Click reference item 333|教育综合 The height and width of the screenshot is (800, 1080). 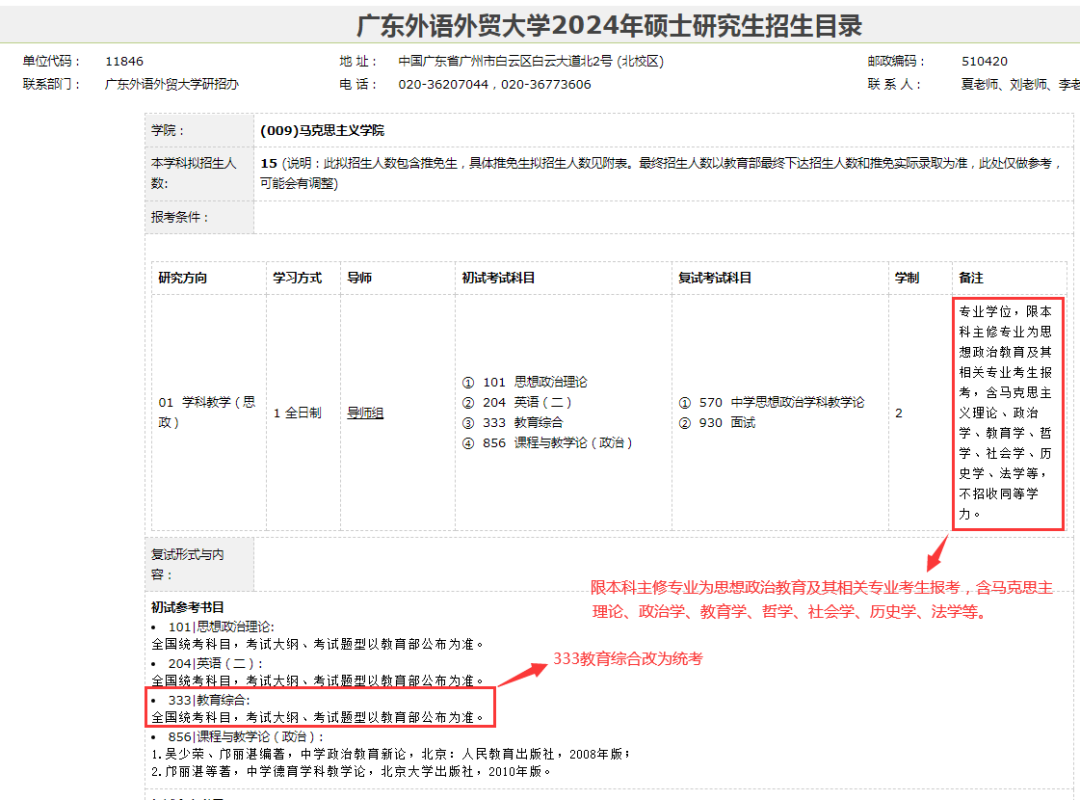coord(209,700)
